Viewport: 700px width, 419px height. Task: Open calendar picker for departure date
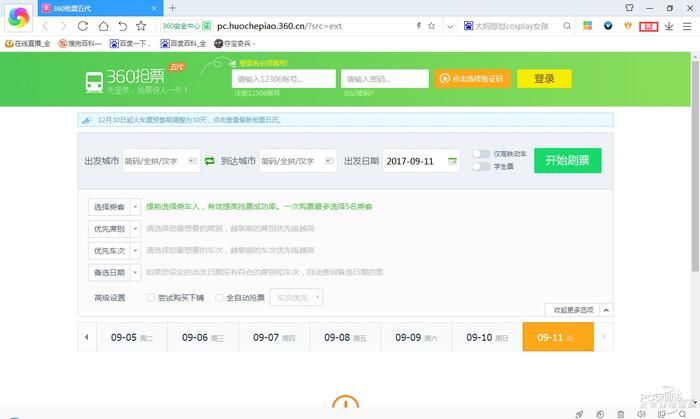point(452,161)
